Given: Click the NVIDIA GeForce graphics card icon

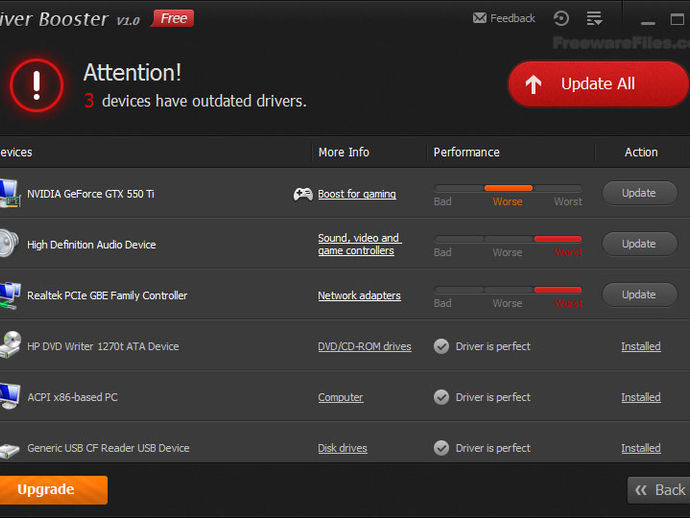Looking at the screenshot, I should (10, 193).
